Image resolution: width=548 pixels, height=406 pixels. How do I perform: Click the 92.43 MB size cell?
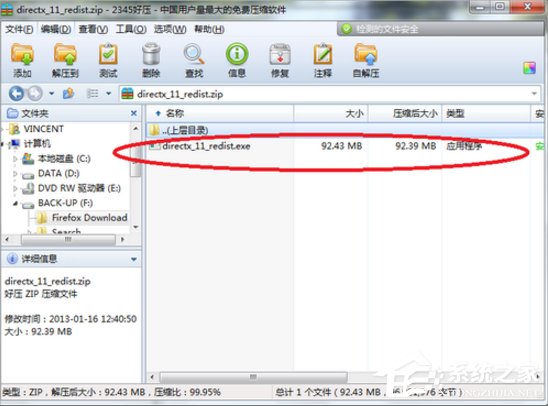(341, 146)
